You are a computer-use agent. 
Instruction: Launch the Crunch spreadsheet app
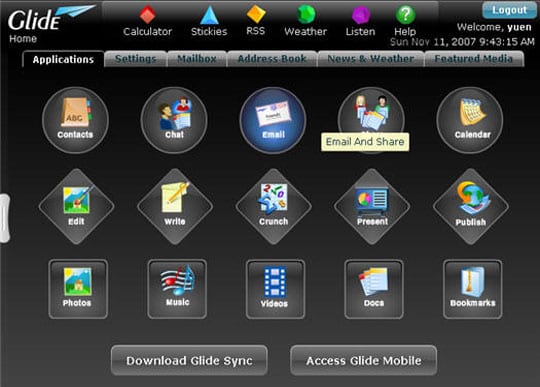coord(274,207)
